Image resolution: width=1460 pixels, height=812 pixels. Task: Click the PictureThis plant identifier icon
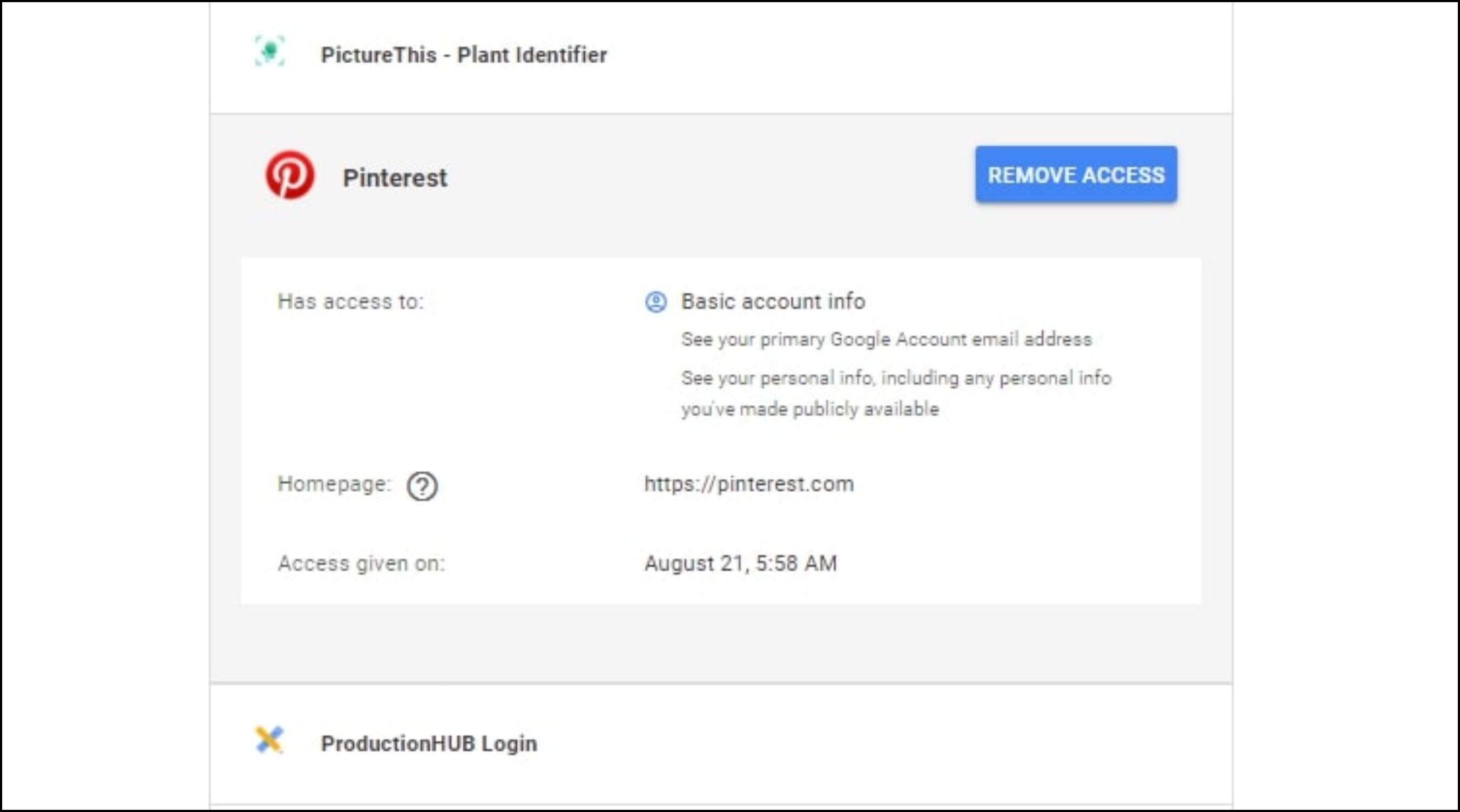[x=270, y=52]
